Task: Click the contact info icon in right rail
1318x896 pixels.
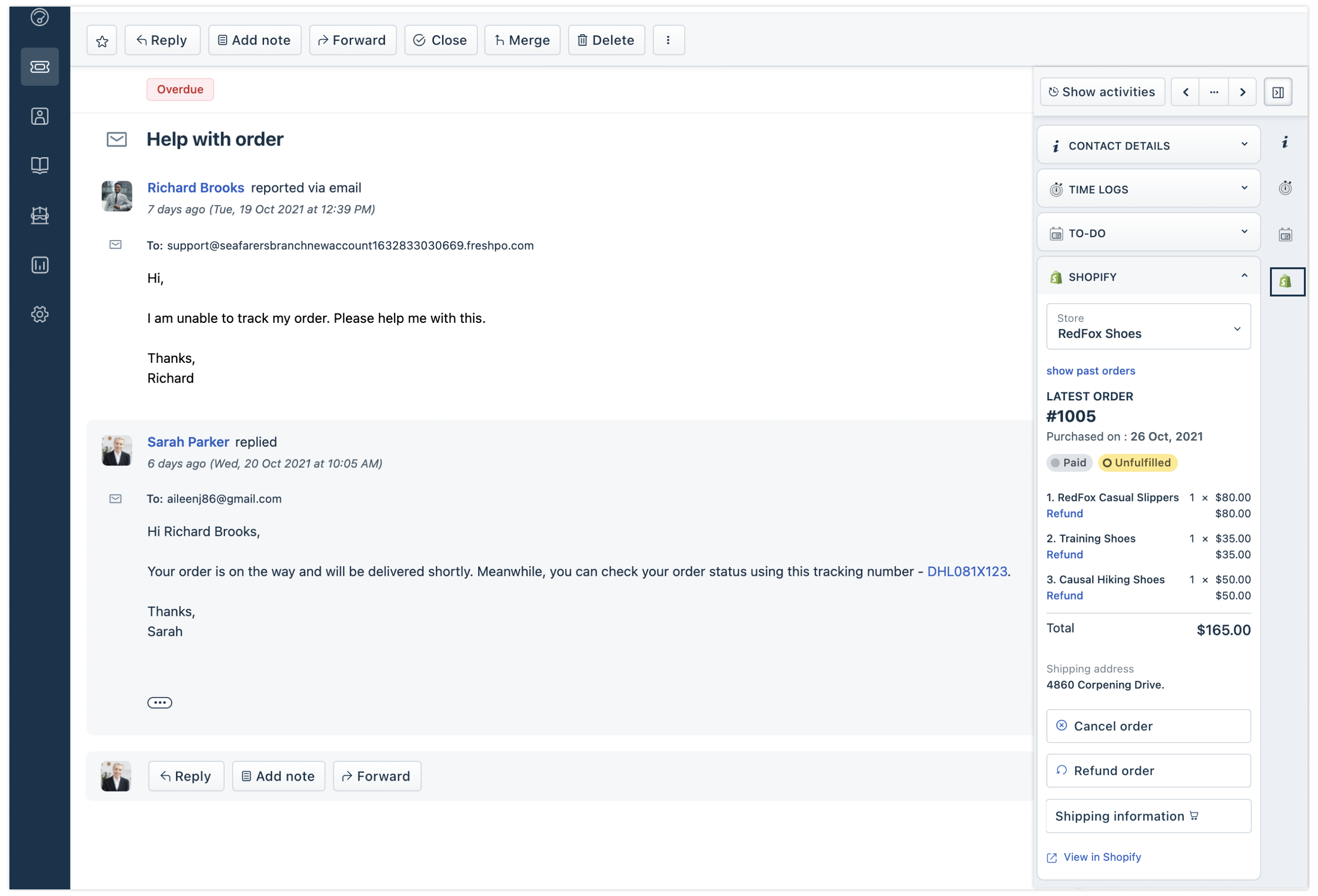Action: click(x=1285, y=142)
